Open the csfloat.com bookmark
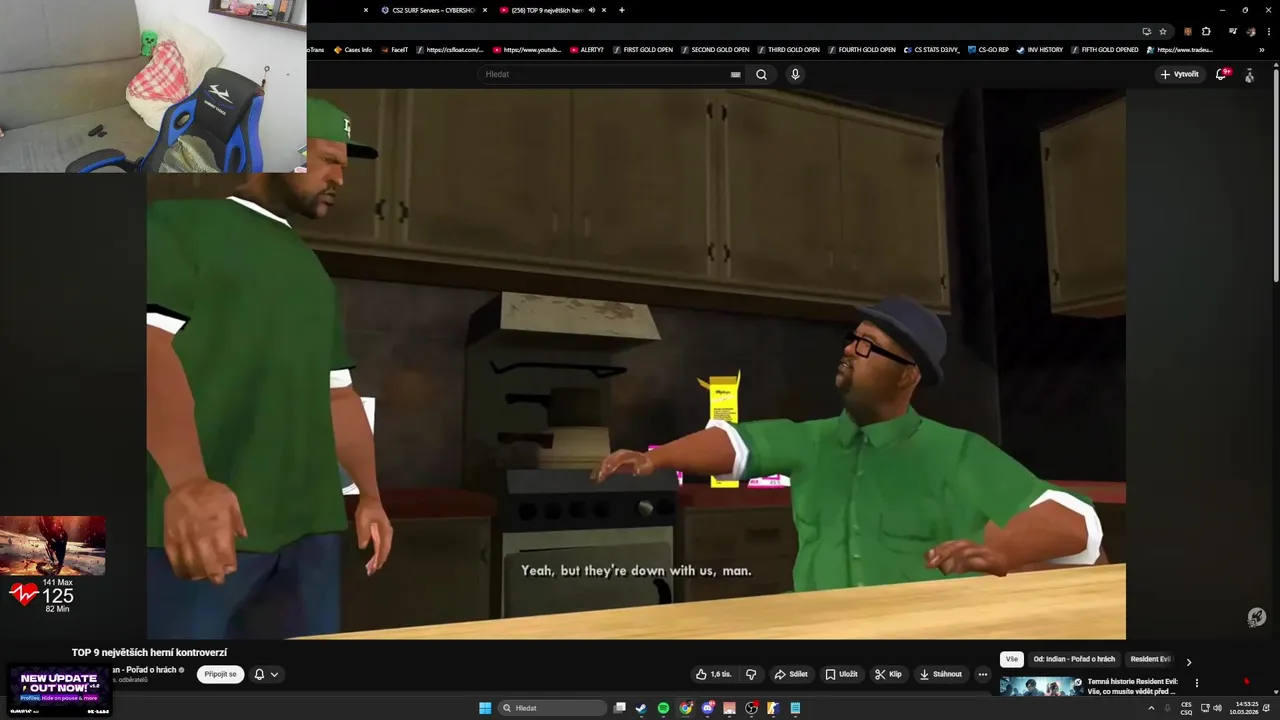Screen dimensions: 1280x720 450,50
